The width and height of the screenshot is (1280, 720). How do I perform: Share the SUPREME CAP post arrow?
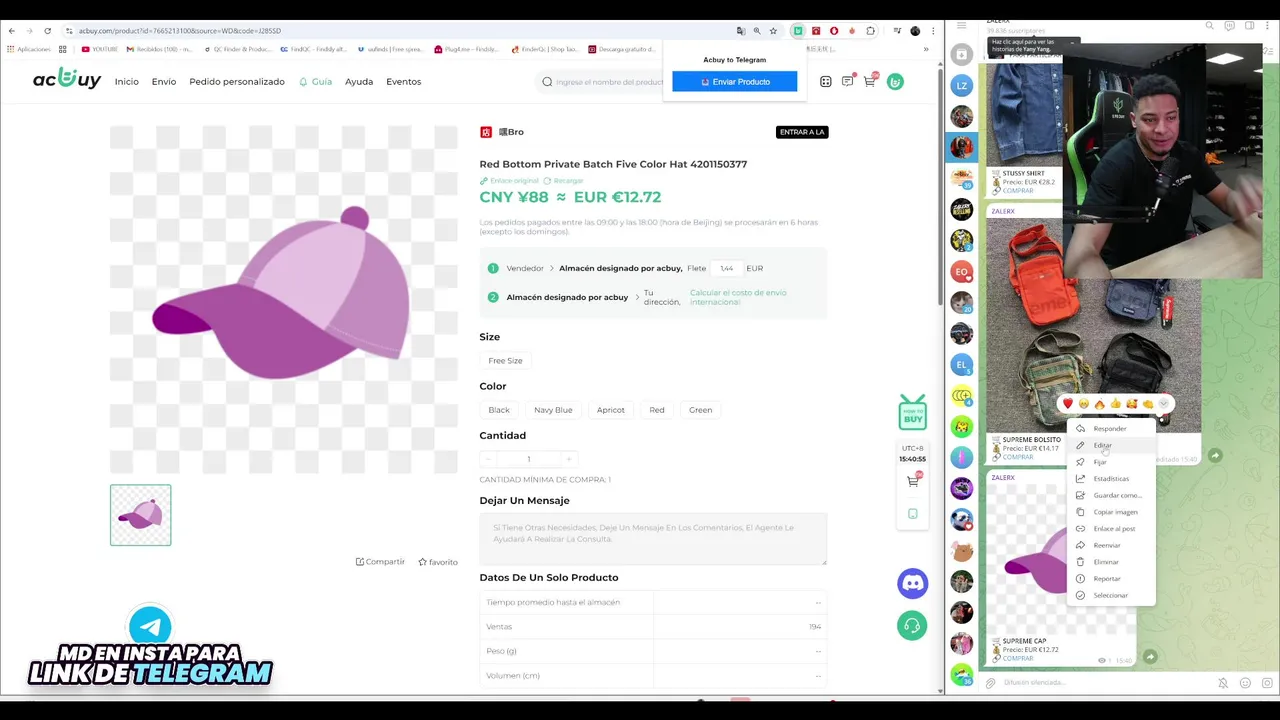point(1150,657)
